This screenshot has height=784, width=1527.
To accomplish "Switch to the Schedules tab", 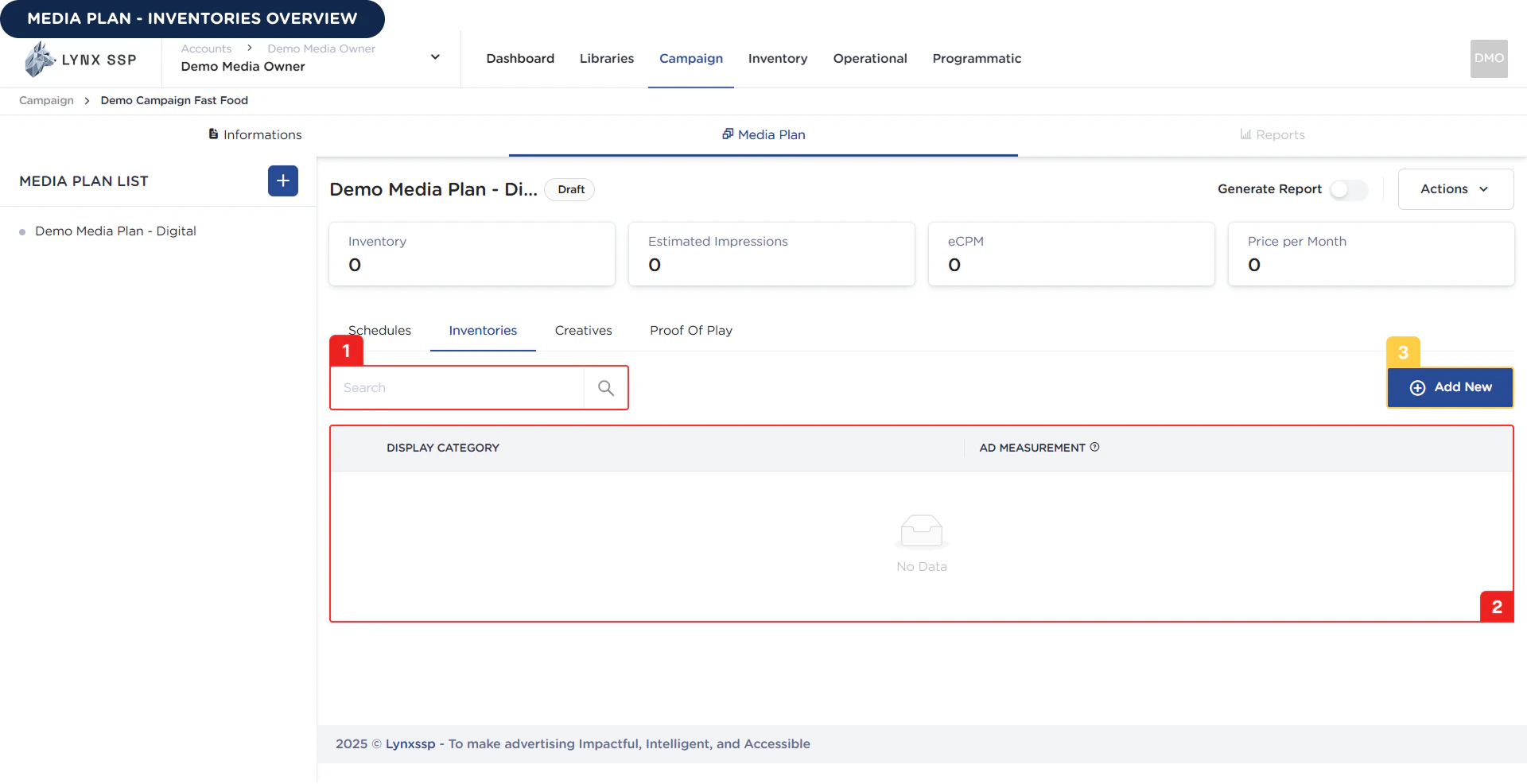I will point(379,330).
